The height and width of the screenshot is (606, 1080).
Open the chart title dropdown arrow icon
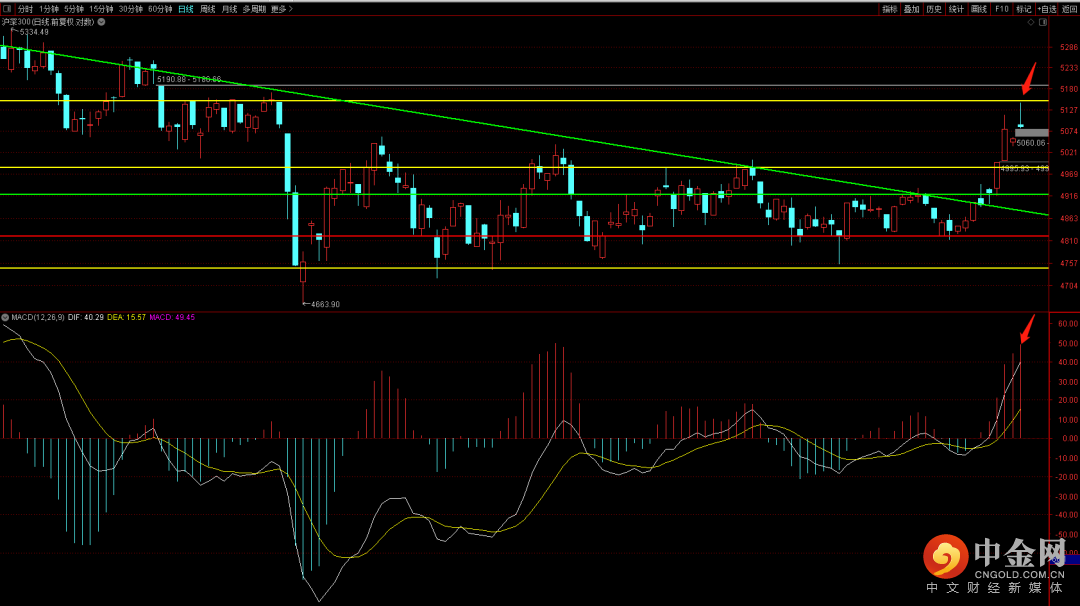(x=101, y=22)
